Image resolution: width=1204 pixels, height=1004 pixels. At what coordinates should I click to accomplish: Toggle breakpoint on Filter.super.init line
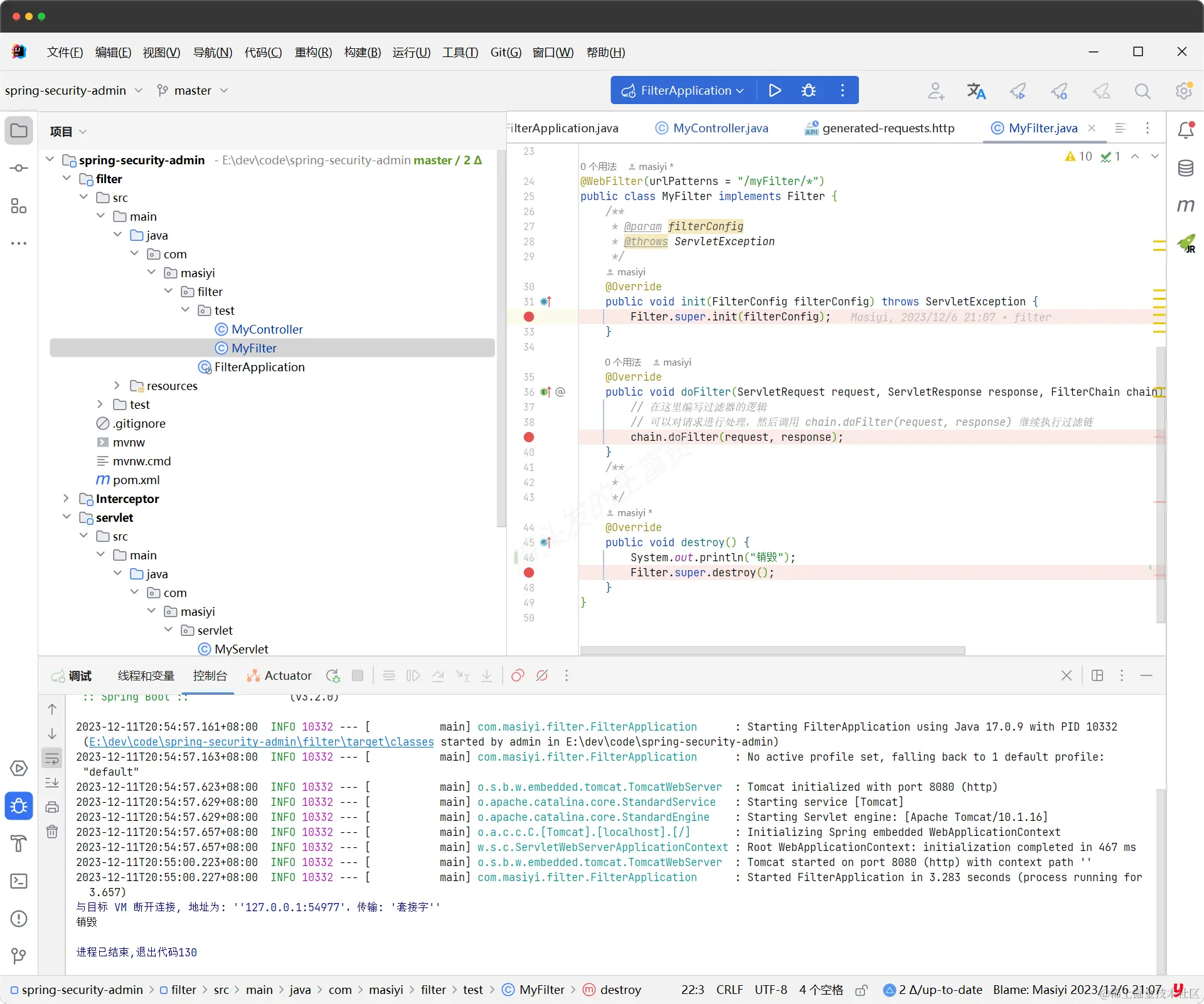529,317
